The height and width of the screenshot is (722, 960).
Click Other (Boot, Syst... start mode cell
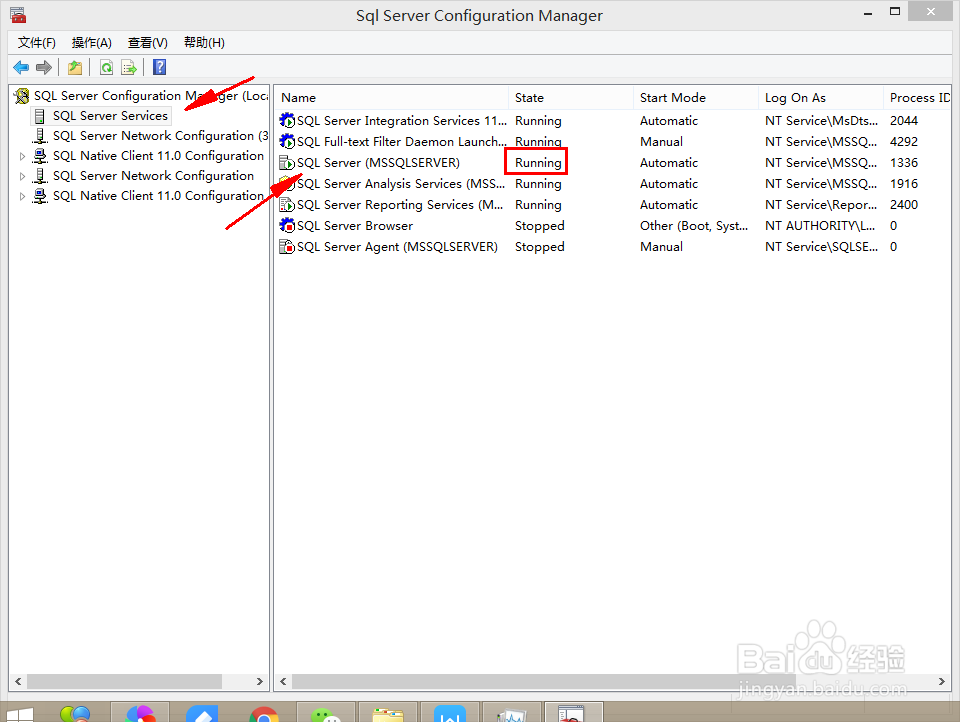(x=694, y=225)
